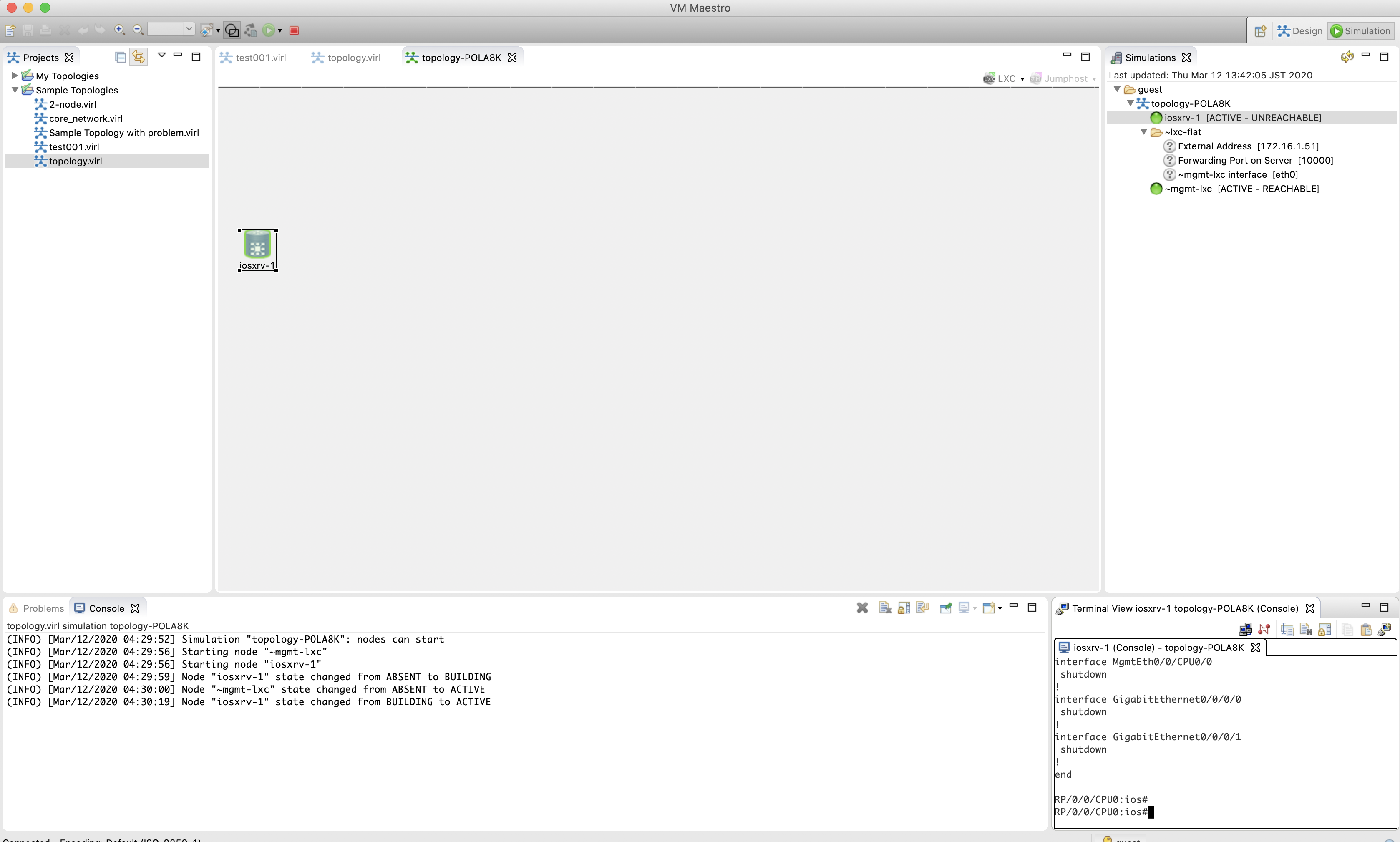
Task: Click refresh icon in Simulations panel
Action: pos(1347,57)
